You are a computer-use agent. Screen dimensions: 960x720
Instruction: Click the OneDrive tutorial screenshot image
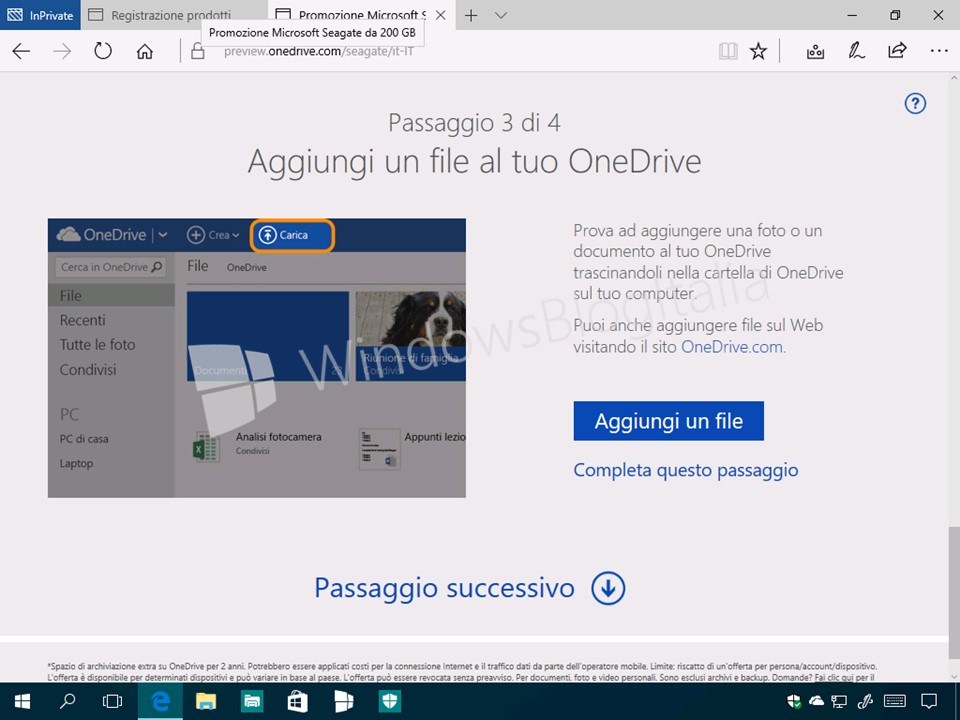click(x=257, y=358)
